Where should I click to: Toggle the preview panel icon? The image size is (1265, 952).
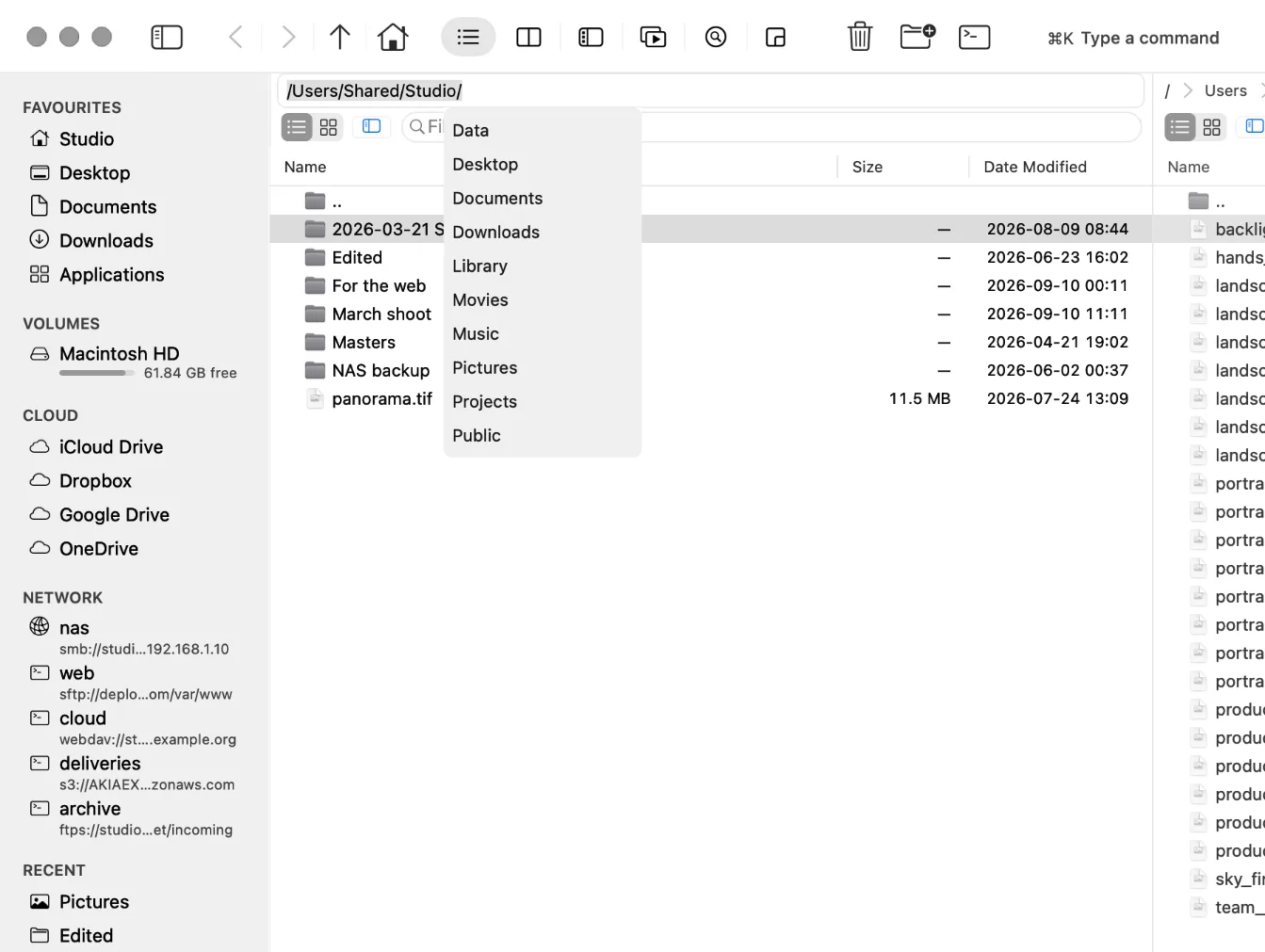pos(591,38)
